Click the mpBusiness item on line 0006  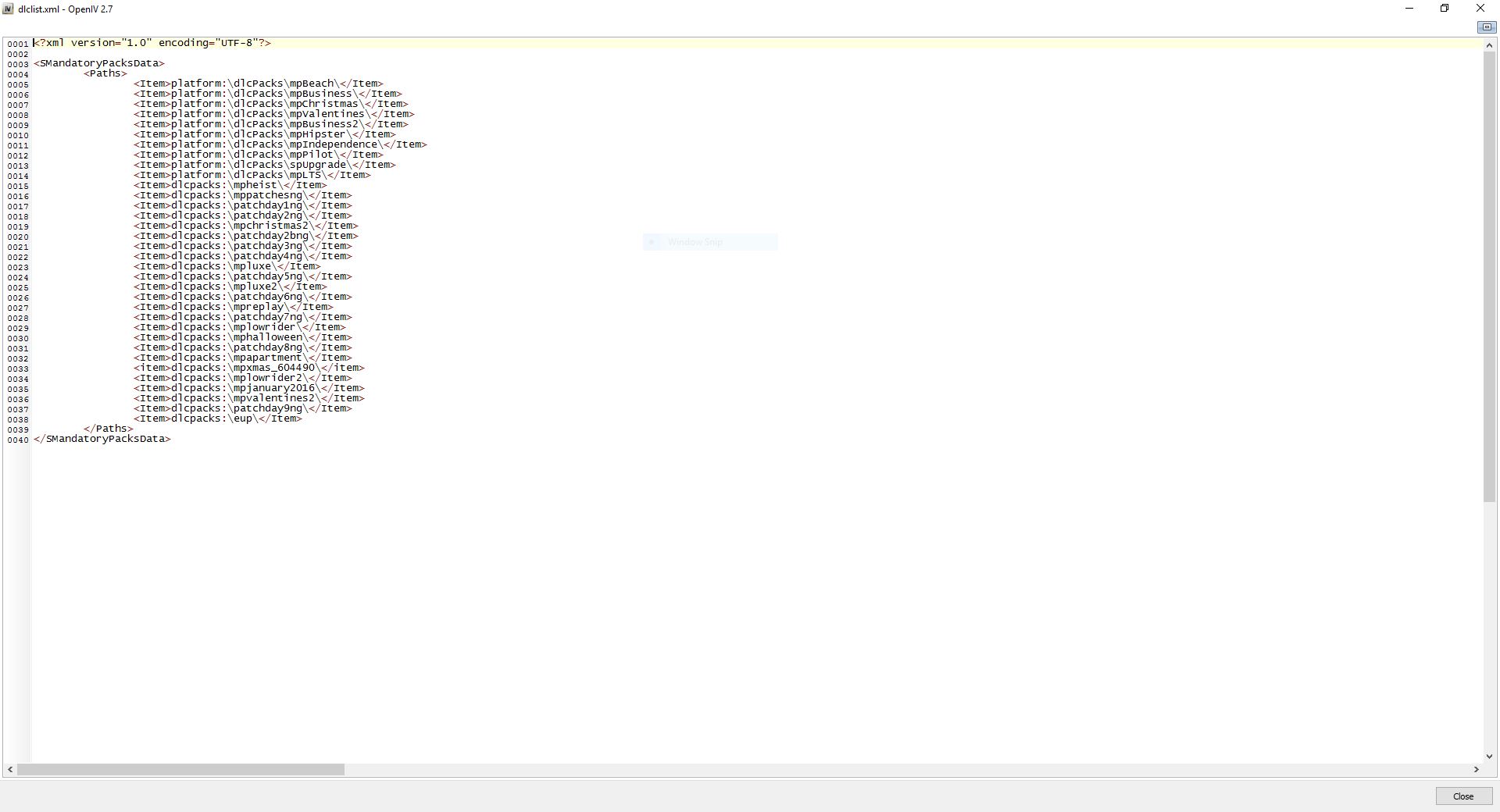(268, 94)
